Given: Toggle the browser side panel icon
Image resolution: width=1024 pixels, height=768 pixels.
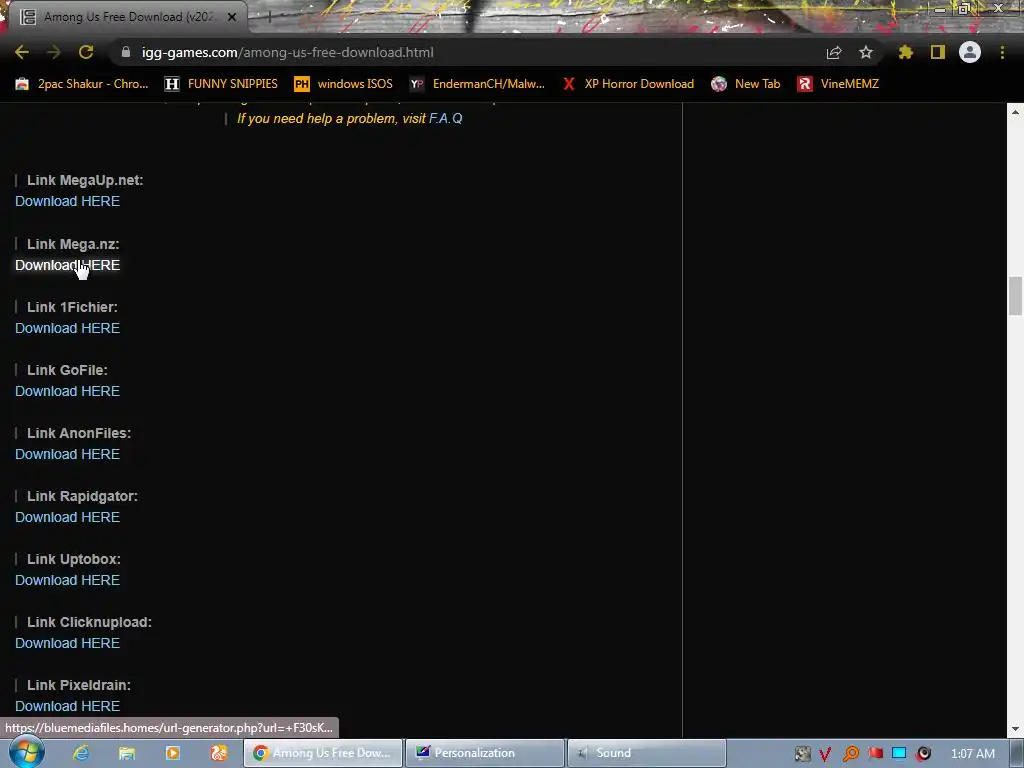Looking at the screenshot, I should pos(938,52).
